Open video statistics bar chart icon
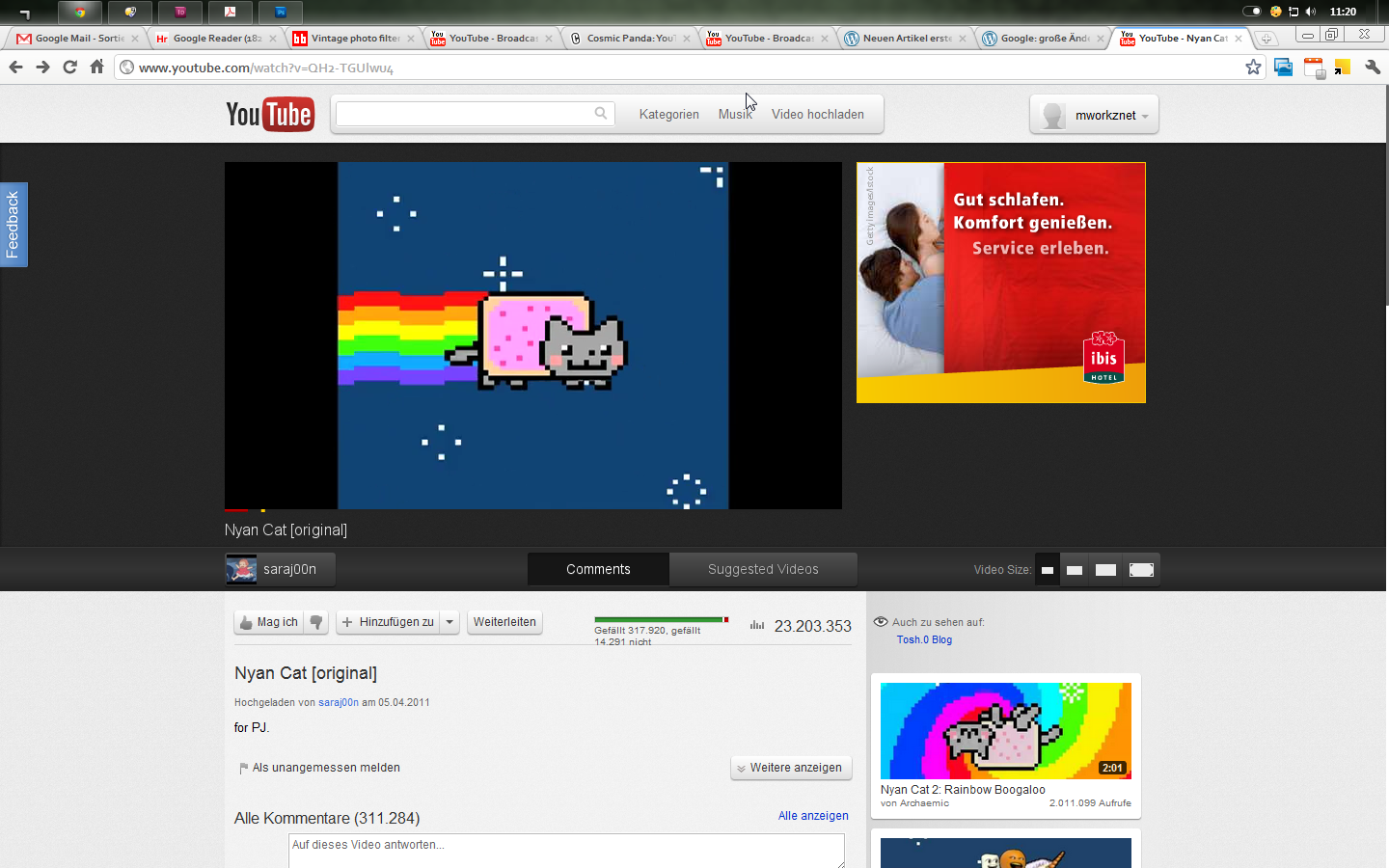This screenshot has width=1389, height=868. (x=757, y=626)
